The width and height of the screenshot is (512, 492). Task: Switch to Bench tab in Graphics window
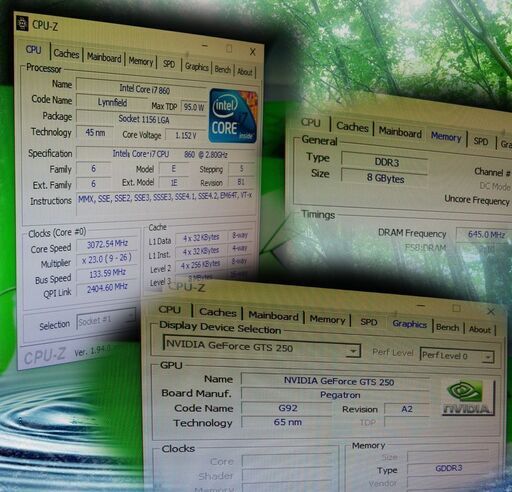coord(447,327)
